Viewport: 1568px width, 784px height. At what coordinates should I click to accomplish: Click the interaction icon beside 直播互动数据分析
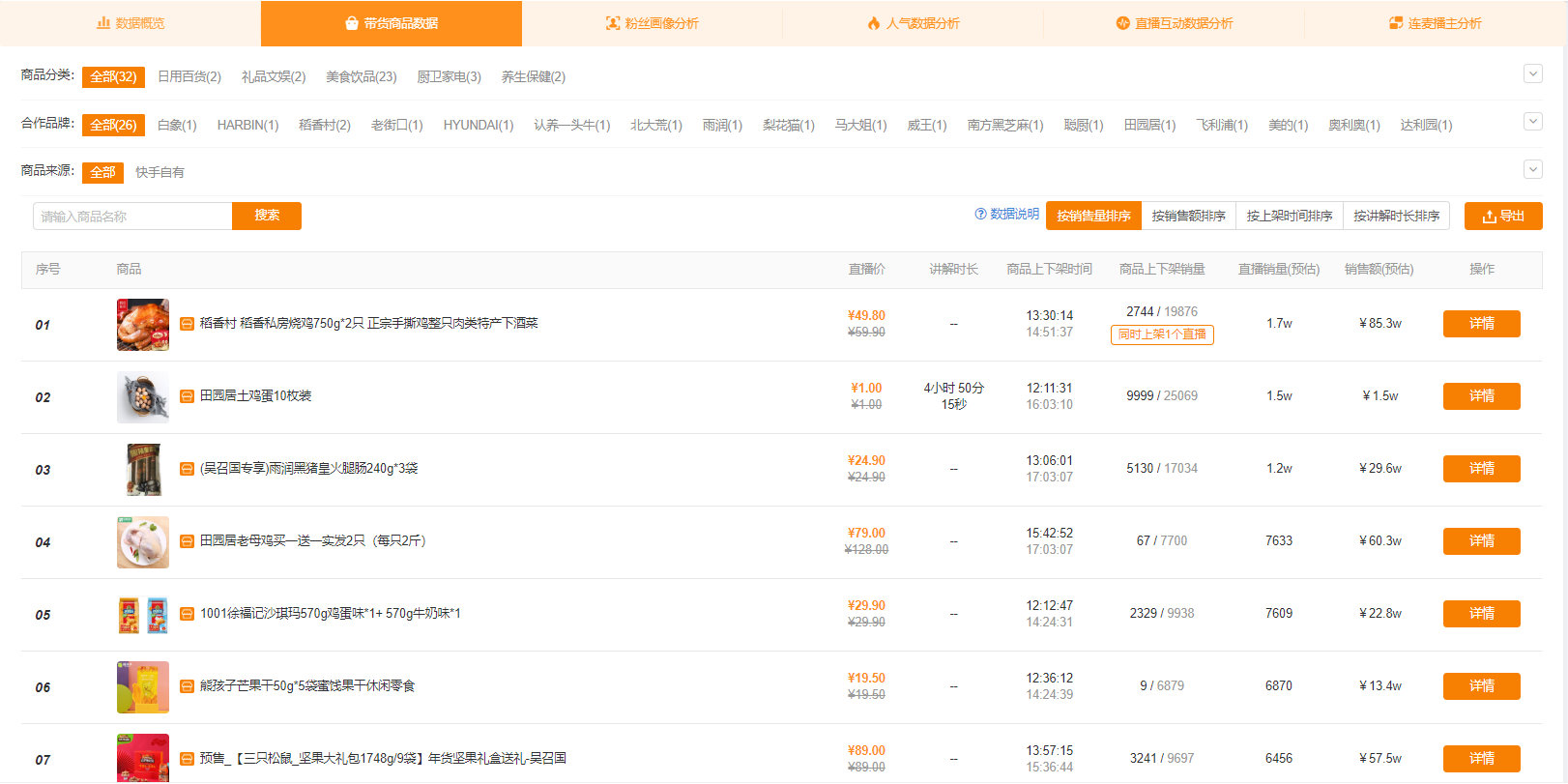1122,23
